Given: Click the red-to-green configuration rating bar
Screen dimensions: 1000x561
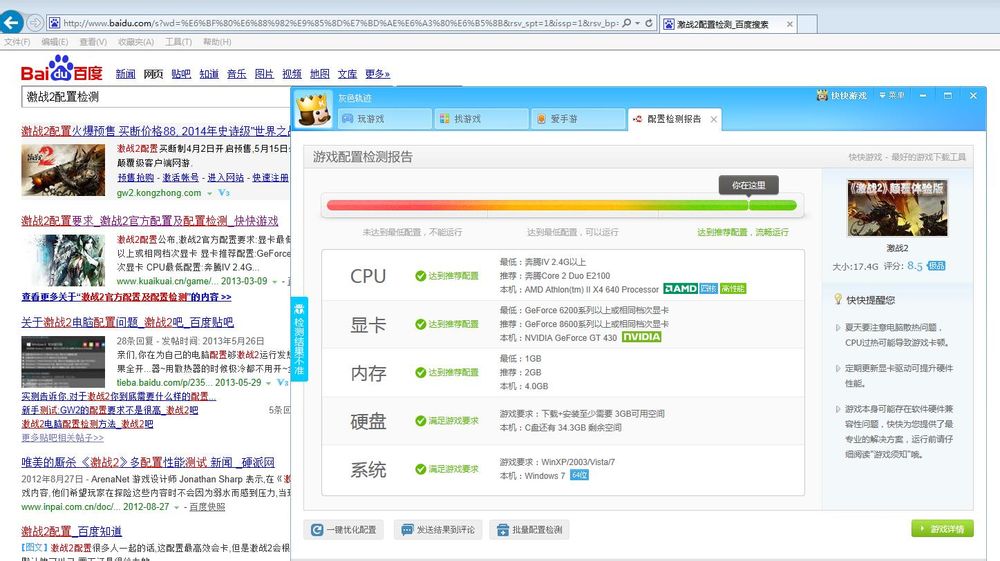Looking at the screenshot, I should pos(561,205).
